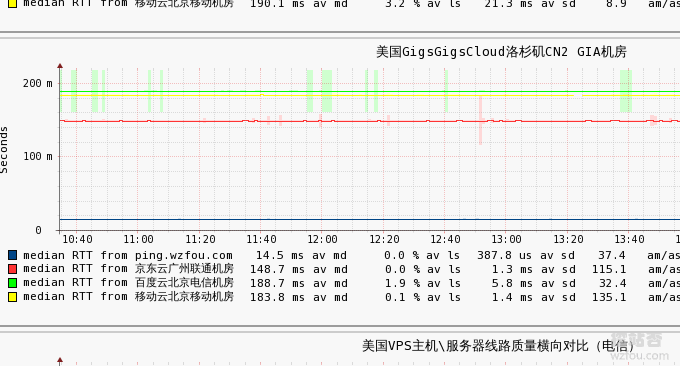The height and width of the screenshot is (366, 680).
Task: Click the green RTT line on the graph
Action: pyautogui.click(x=369, y=92)
